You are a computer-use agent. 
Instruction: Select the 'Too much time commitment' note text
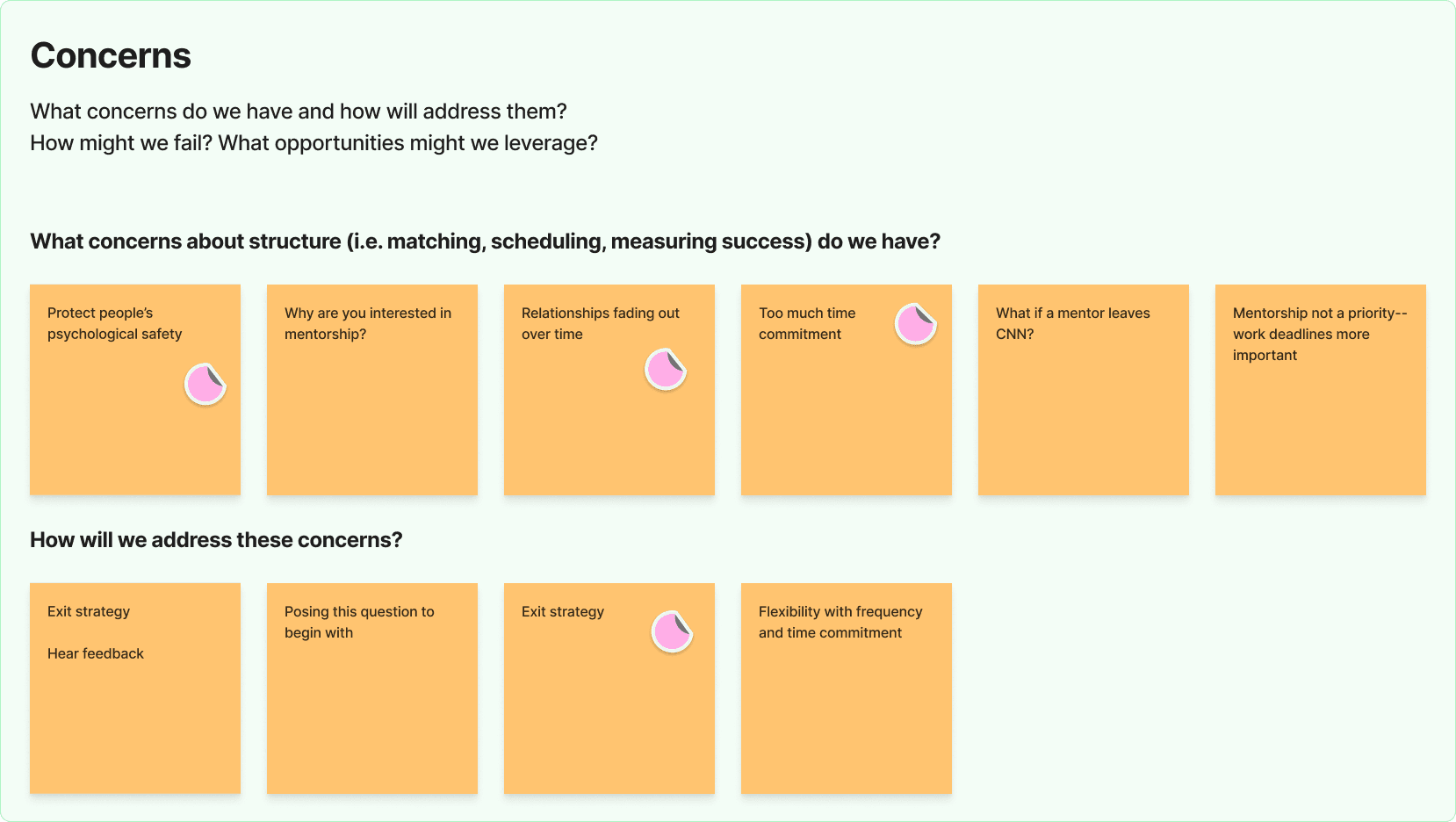click(807, 323)
